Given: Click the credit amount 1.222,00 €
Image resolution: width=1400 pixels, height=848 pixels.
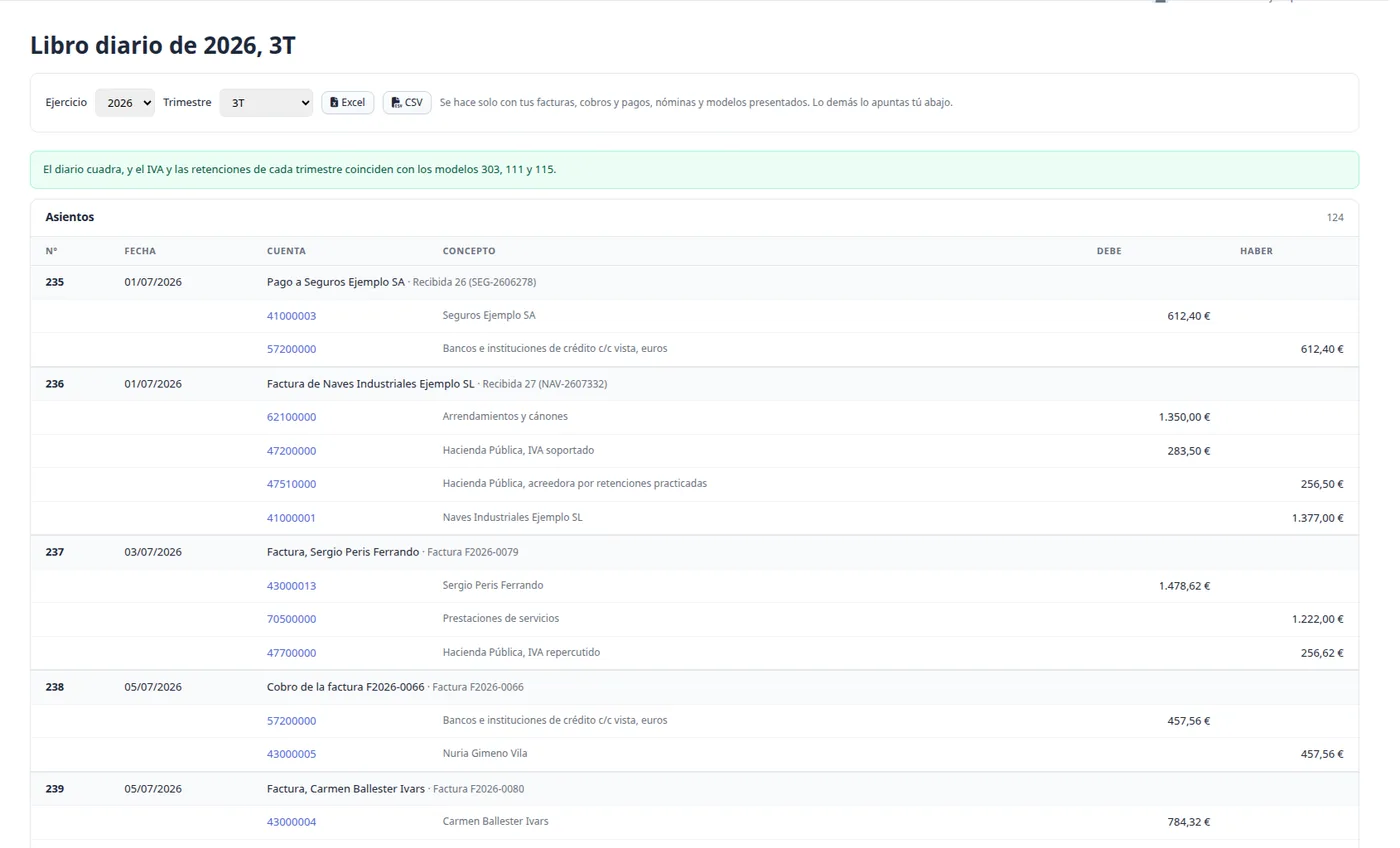Looking at the screenshot, I should [x=1318, y=619].
